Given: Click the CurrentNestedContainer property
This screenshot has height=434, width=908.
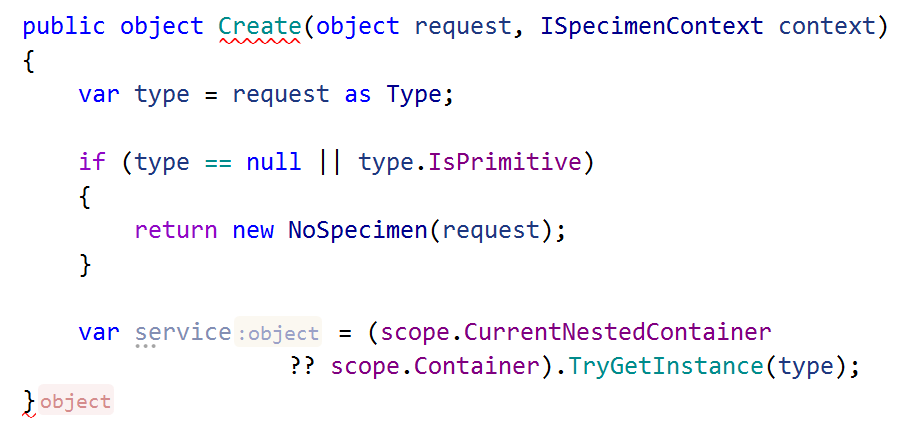Looking at the screenshot, I should pos(617,332).
